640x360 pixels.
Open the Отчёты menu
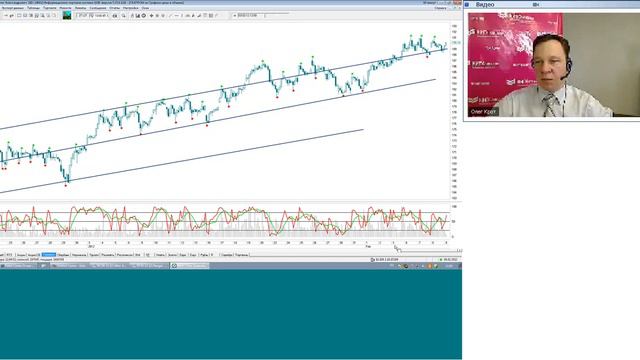115,8
